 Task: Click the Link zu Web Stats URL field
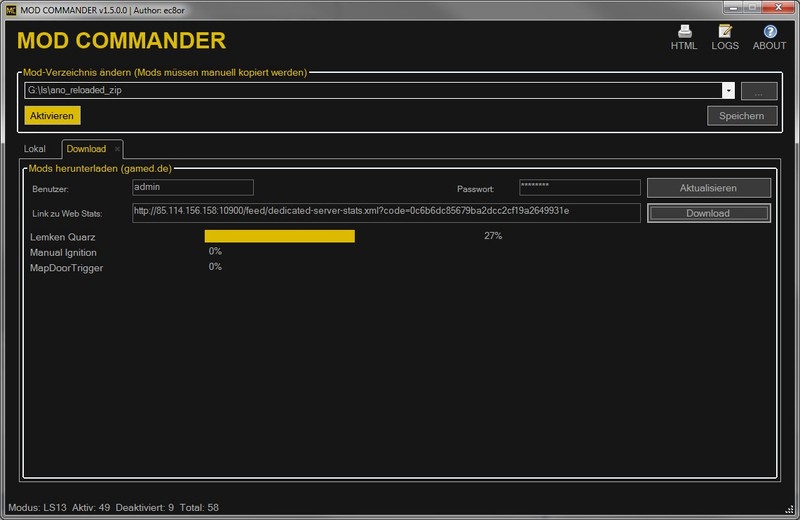[x=386, y=212]
